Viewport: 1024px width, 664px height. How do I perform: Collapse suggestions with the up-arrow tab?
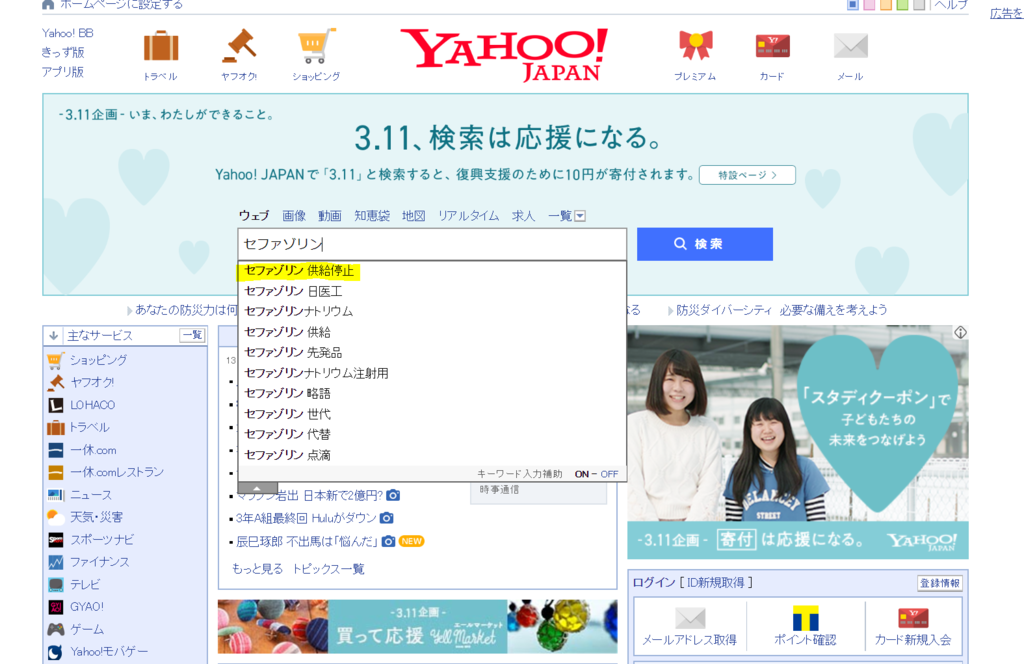(x=257, y=488)
